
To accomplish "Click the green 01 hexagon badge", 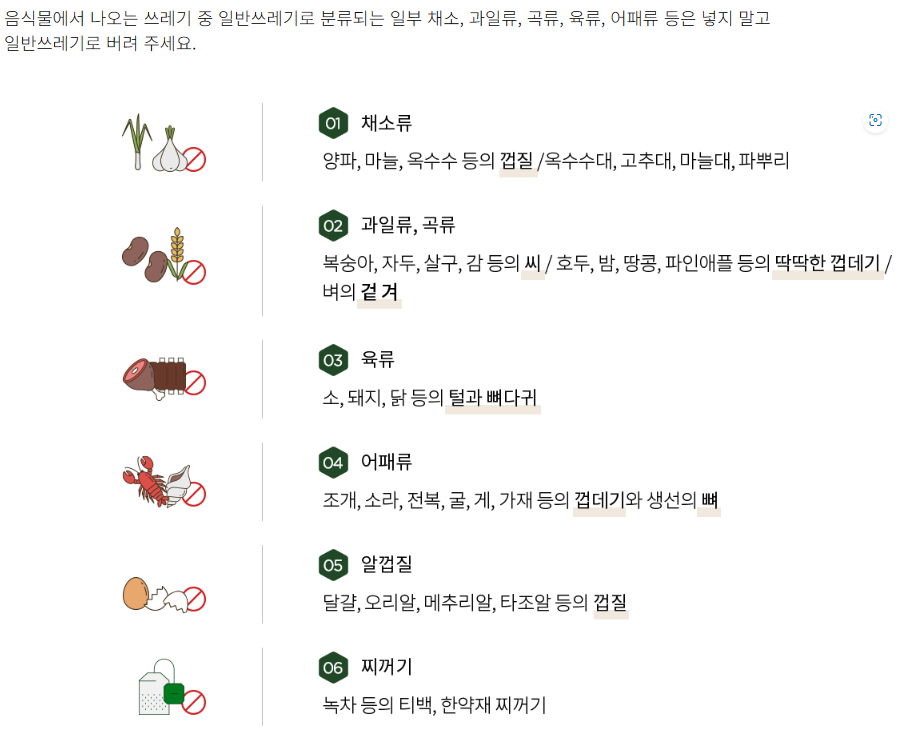I will click(x=333, y=123).
